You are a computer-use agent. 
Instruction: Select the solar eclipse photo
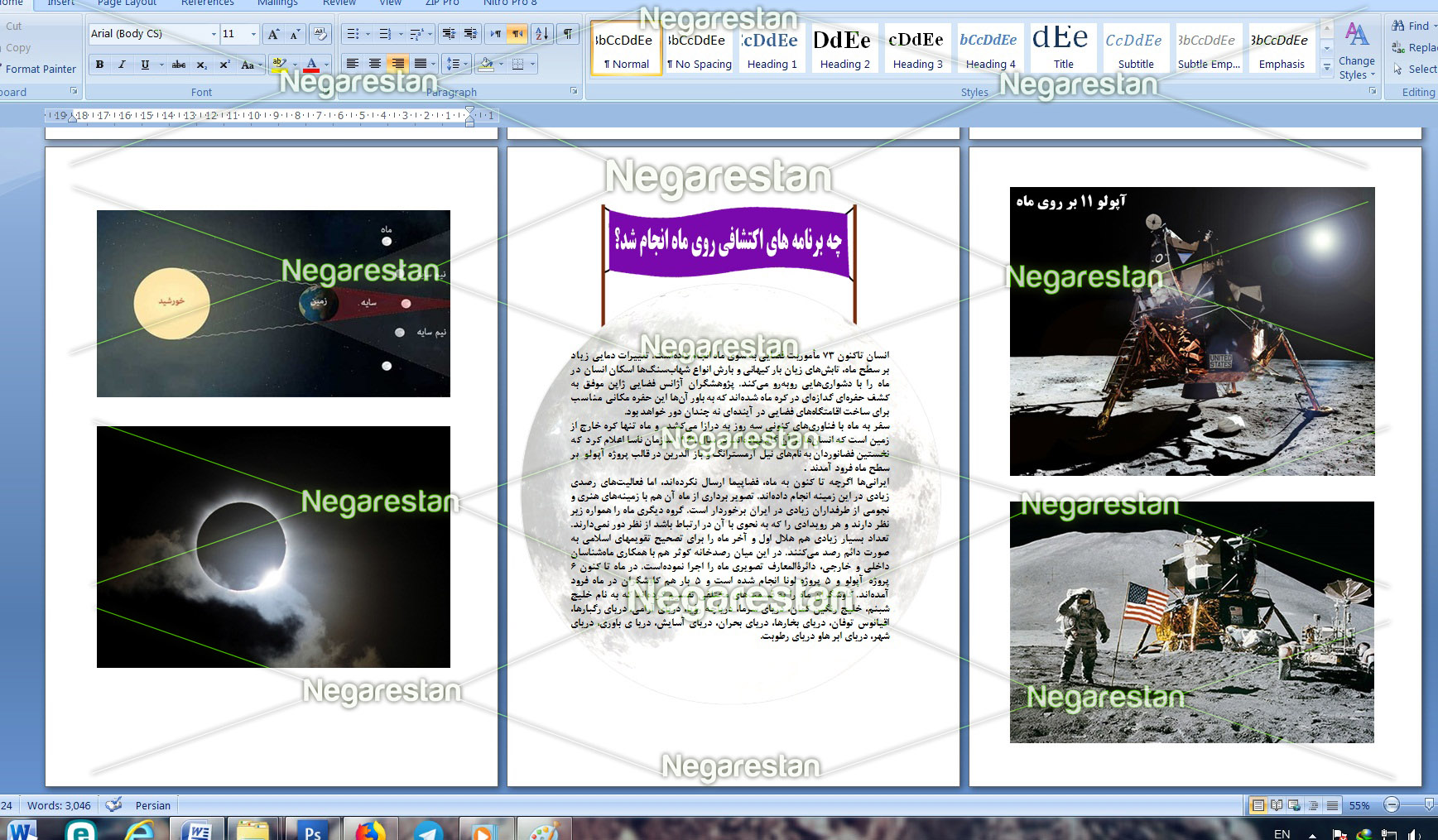click(x=273, y=547)
